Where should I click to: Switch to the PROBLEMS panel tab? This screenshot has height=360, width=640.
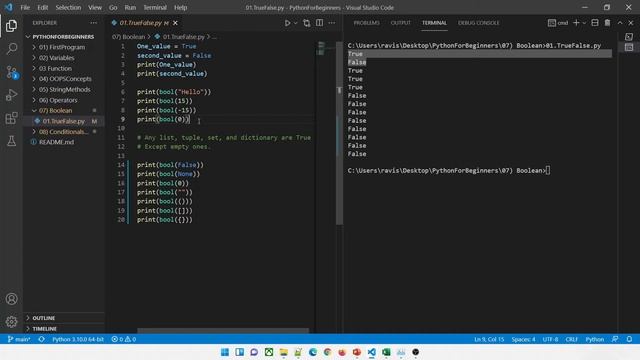click(367, 23)
